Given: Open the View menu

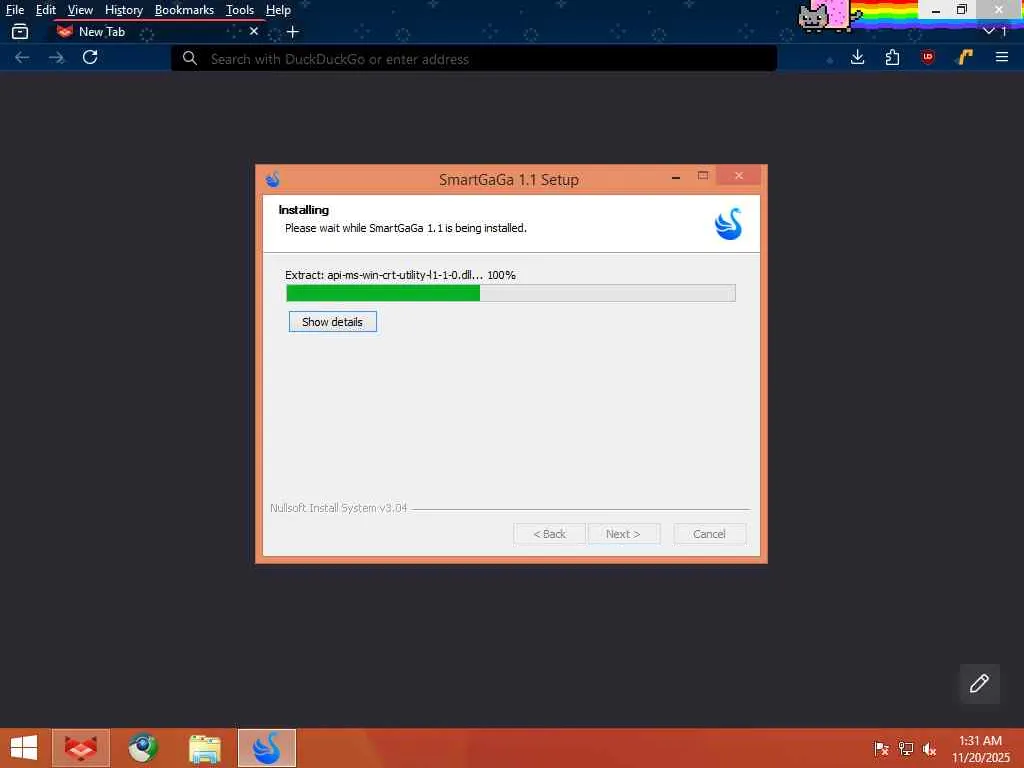Looking at the screenshot, I should pyautogui.click(x=80, y=10).
